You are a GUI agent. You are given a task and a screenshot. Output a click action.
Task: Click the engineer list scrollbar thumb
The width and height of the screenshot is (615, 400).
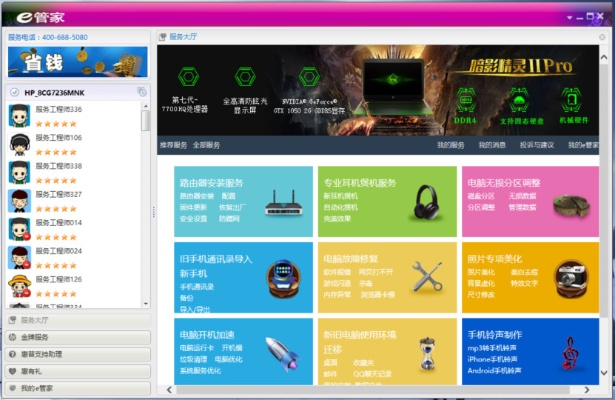[x=146, y=120]
